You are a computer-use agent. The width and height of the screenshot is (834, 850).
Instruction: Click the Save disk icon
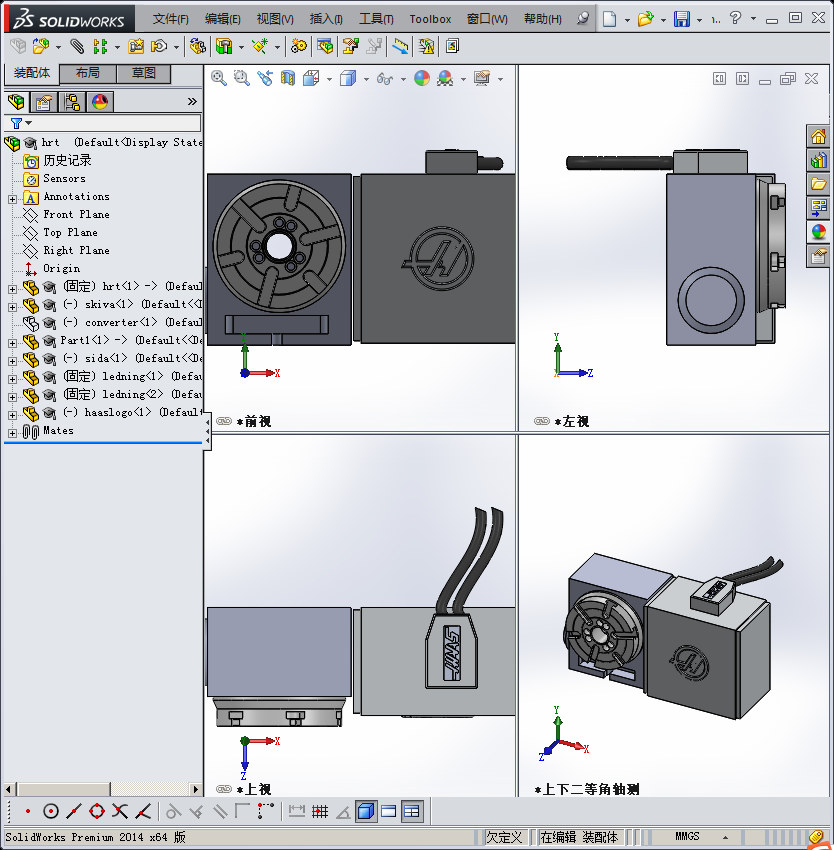pos(682,19)
